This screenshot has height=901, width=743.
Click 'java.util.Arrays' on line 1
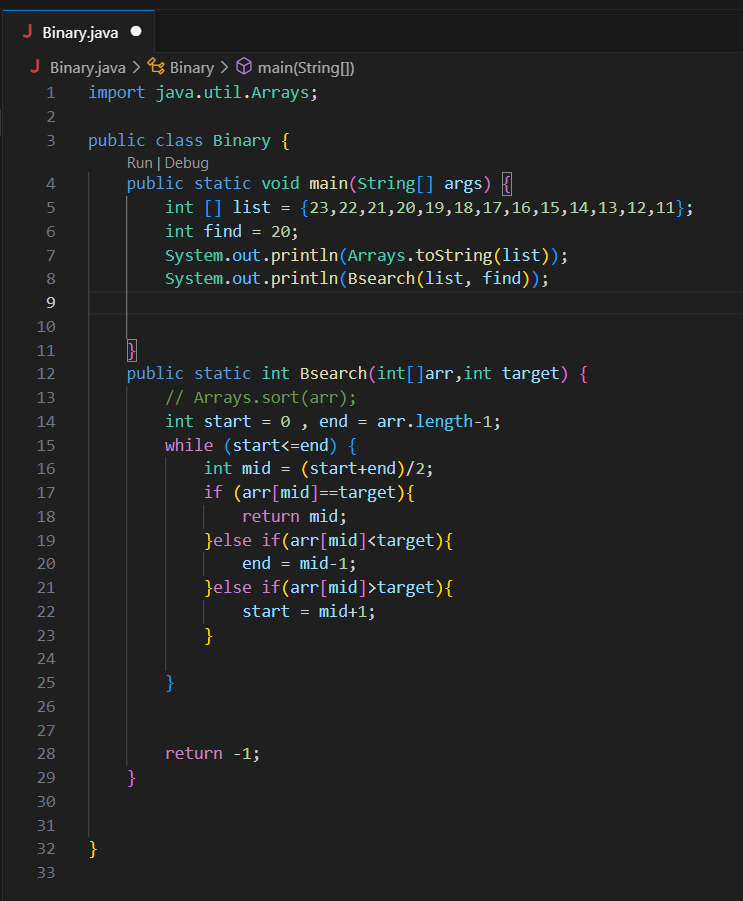click(232, 93)
